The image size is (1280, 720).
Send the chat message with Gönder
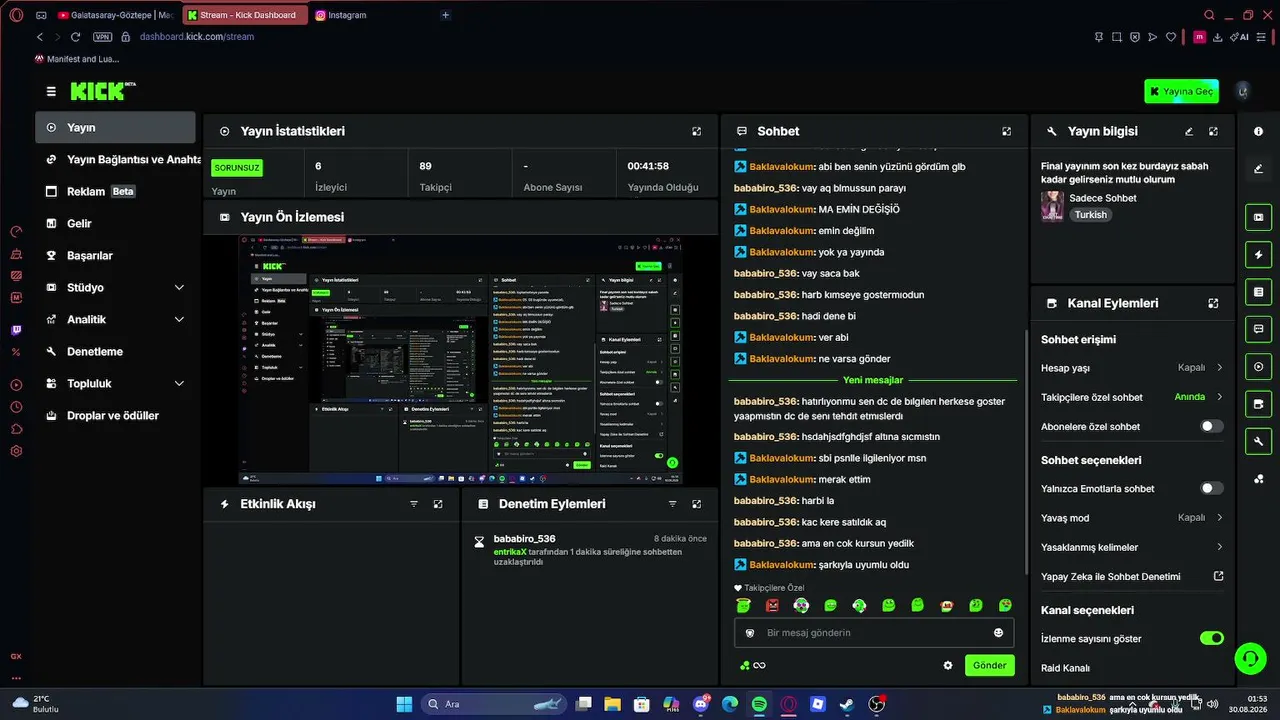click(x=990, y=665)
